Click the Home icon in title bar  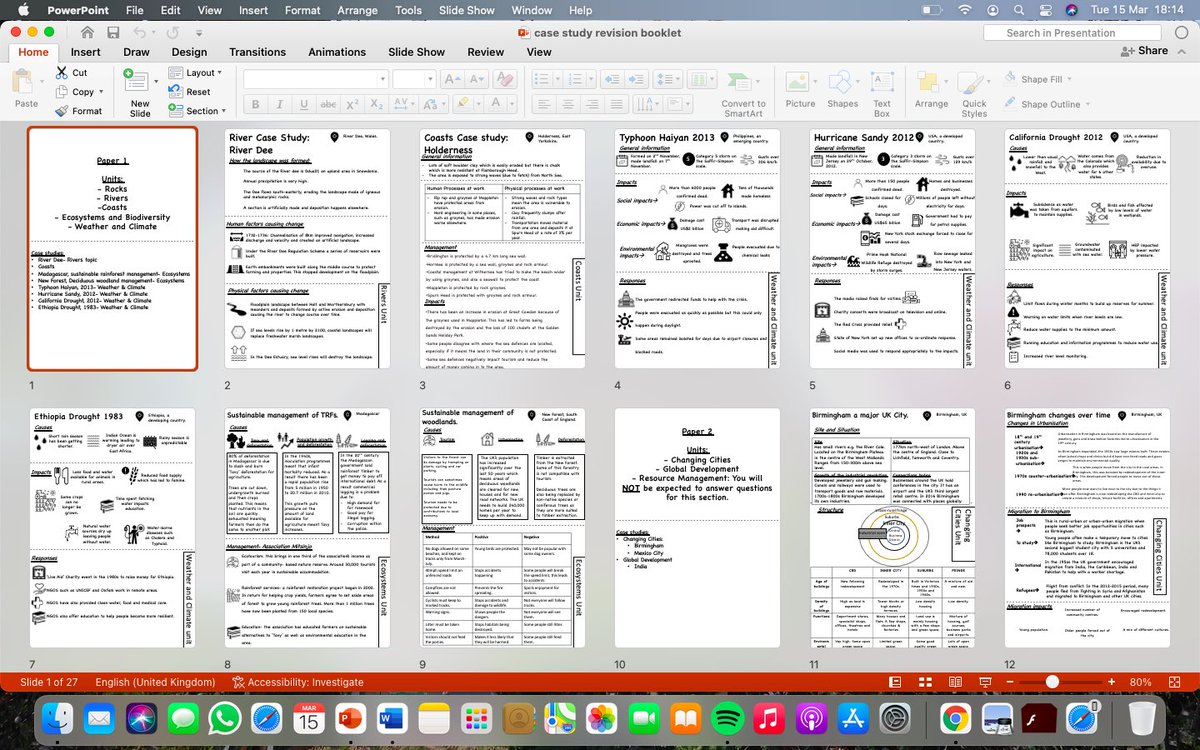(87, 33)
